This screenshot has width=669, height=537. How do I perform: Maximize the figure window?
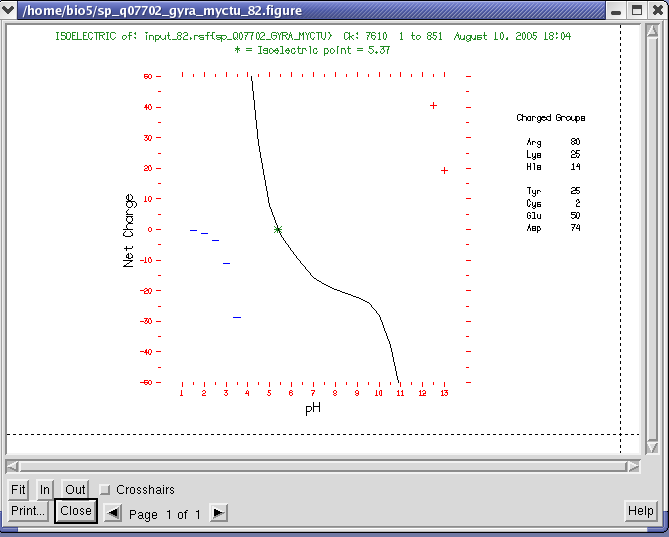[636, 10]
